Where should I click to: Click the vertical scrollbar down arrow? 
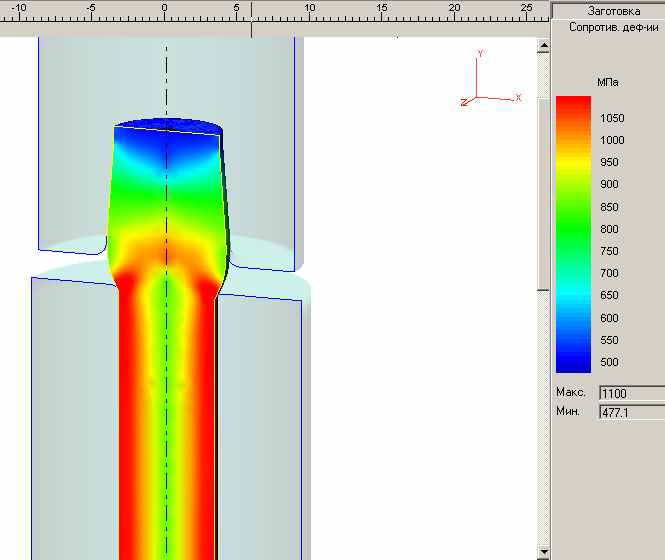tap(543, 552)
